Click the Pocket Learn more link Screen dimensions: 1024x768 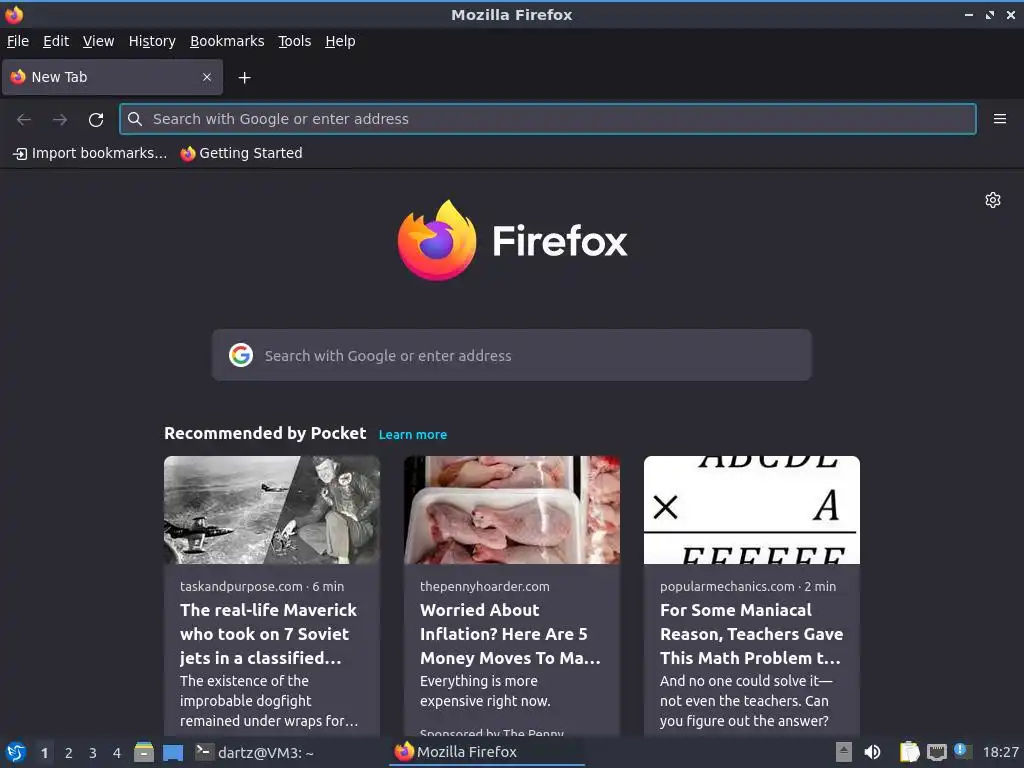pyautogui.click(x=413, y=435)
